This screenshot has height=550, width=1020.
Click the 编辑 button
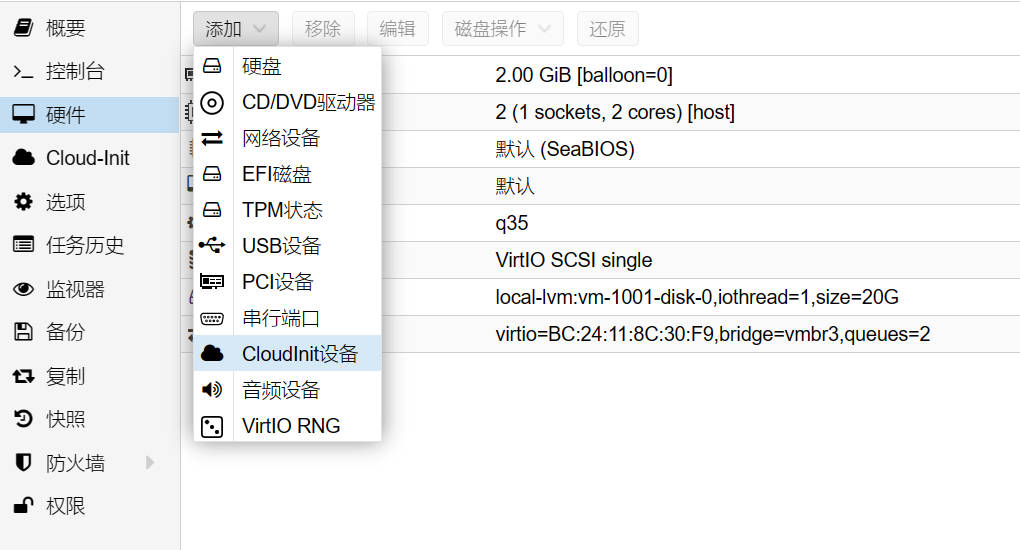point(397,29)
